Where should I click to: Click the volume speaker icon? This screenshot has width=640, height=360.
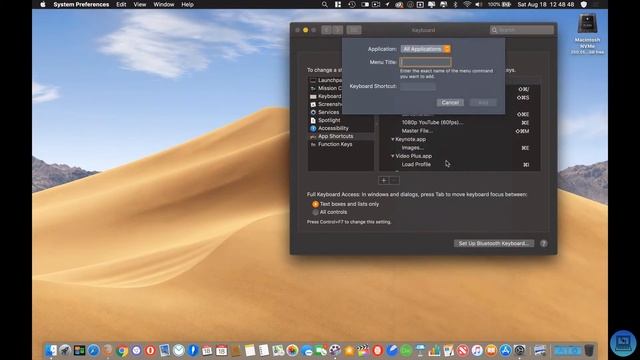pos(479,4)
